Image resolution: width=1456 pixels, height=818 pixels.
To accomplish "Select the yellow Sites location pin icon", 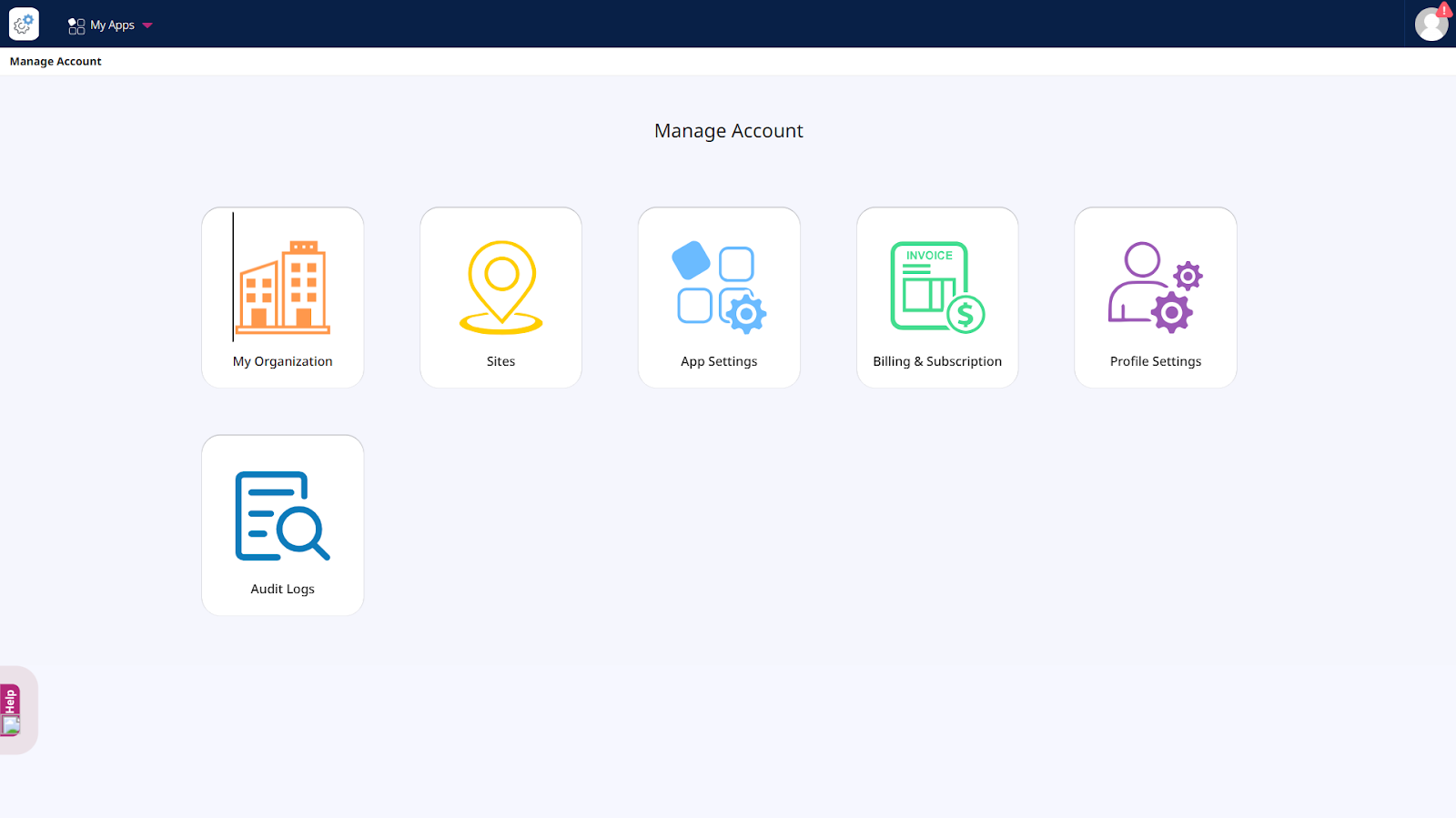I will pyautogui.click(x=500, y=287).
